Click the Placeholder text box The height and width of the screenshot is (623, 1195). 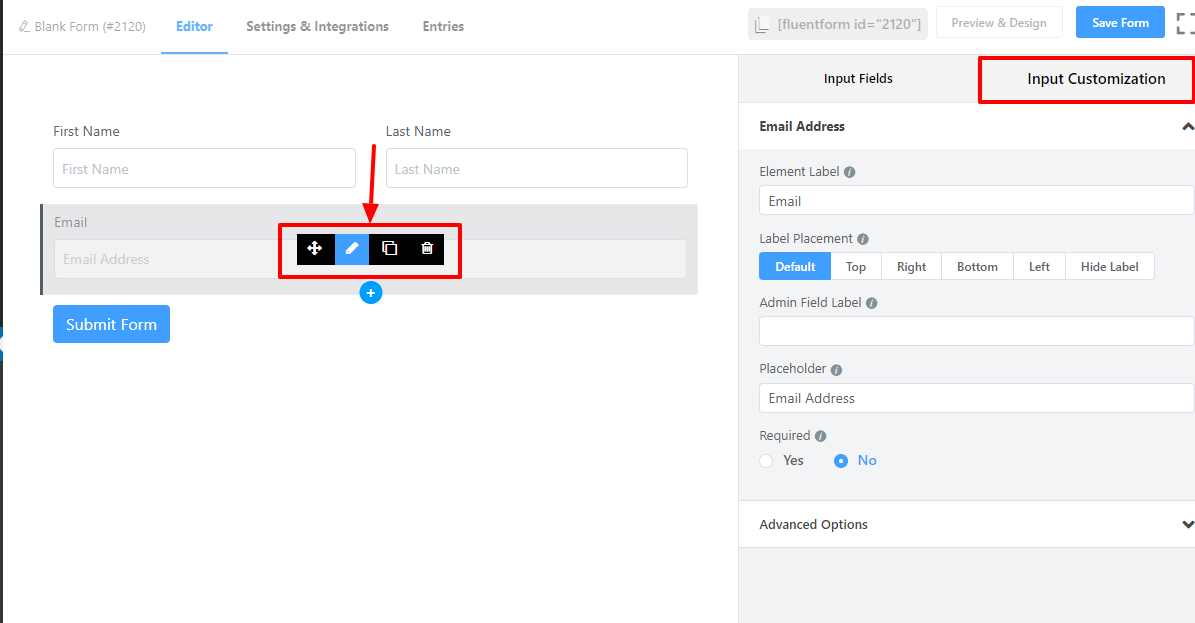(976, 398)
